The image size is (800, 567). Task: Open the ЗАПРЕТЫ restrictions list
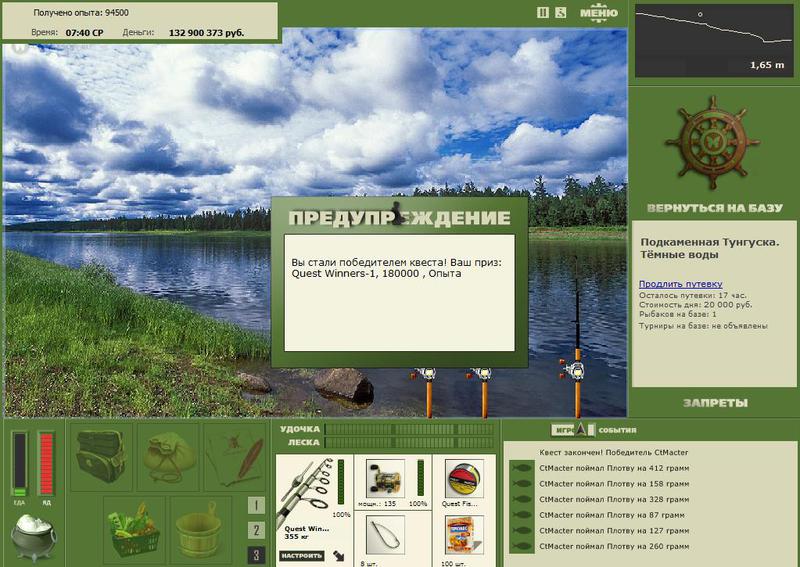(715, 403)
